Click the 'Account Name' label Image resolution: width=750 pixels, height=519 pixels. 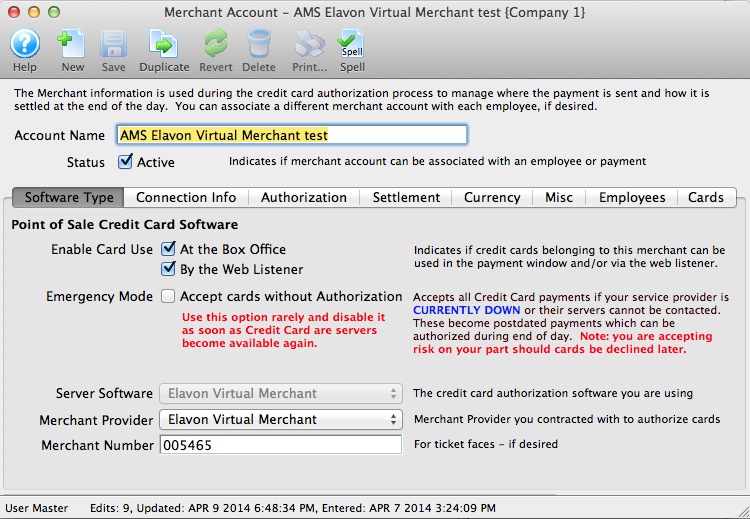59,135
